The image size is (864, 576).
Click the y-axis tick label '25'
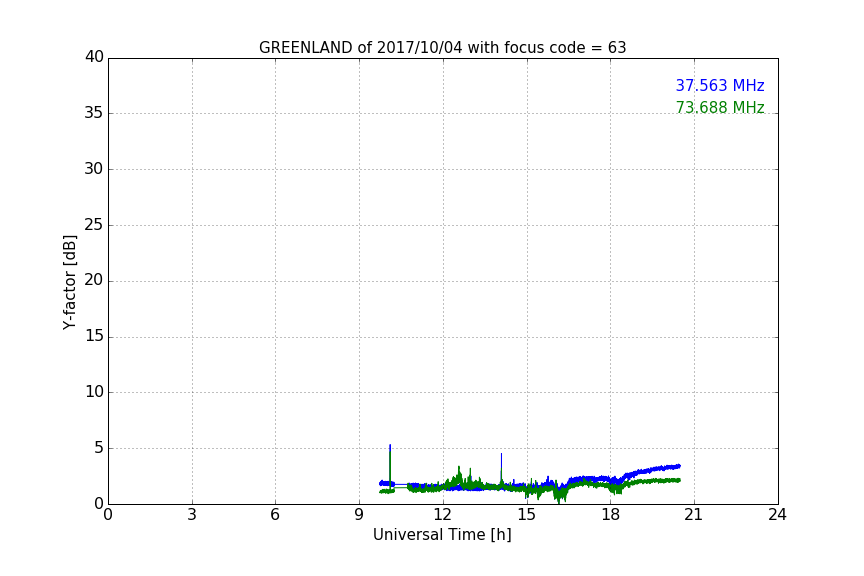click(x=94, y=225)
